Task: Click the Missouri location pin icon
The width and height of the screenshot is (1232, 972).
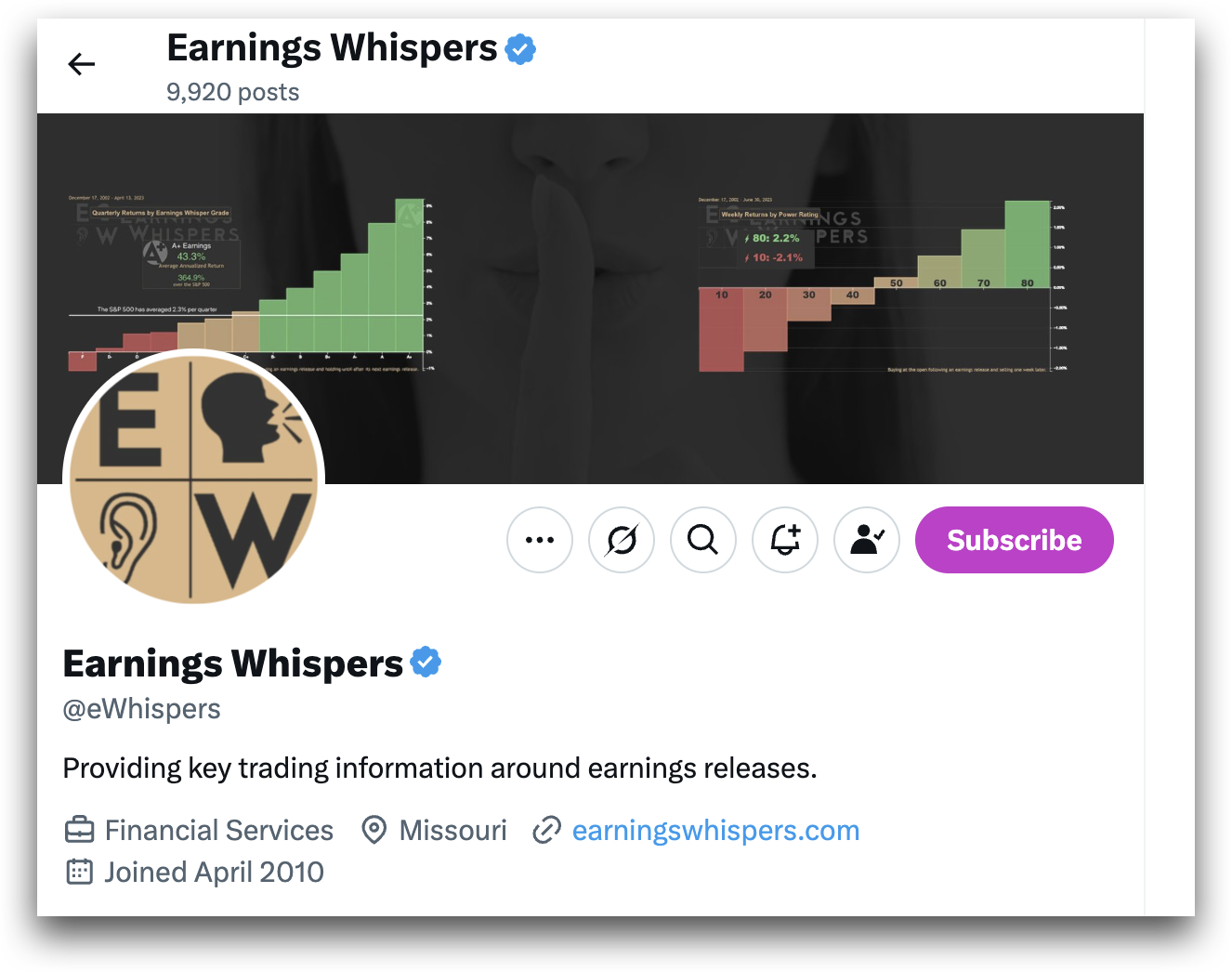Action: click(374, 830)
